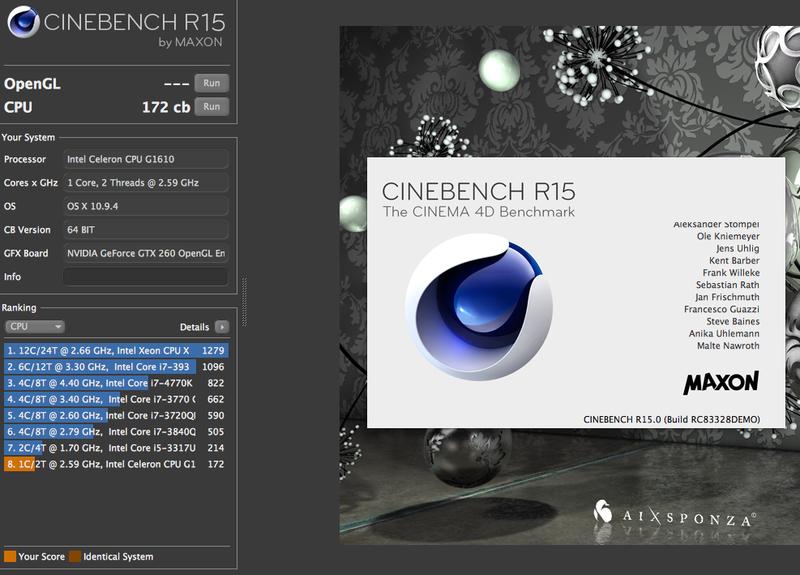The width and height of the screenshot is (800, 575).
Task: Click the panel splitter handle
Action: pos(244,302)
